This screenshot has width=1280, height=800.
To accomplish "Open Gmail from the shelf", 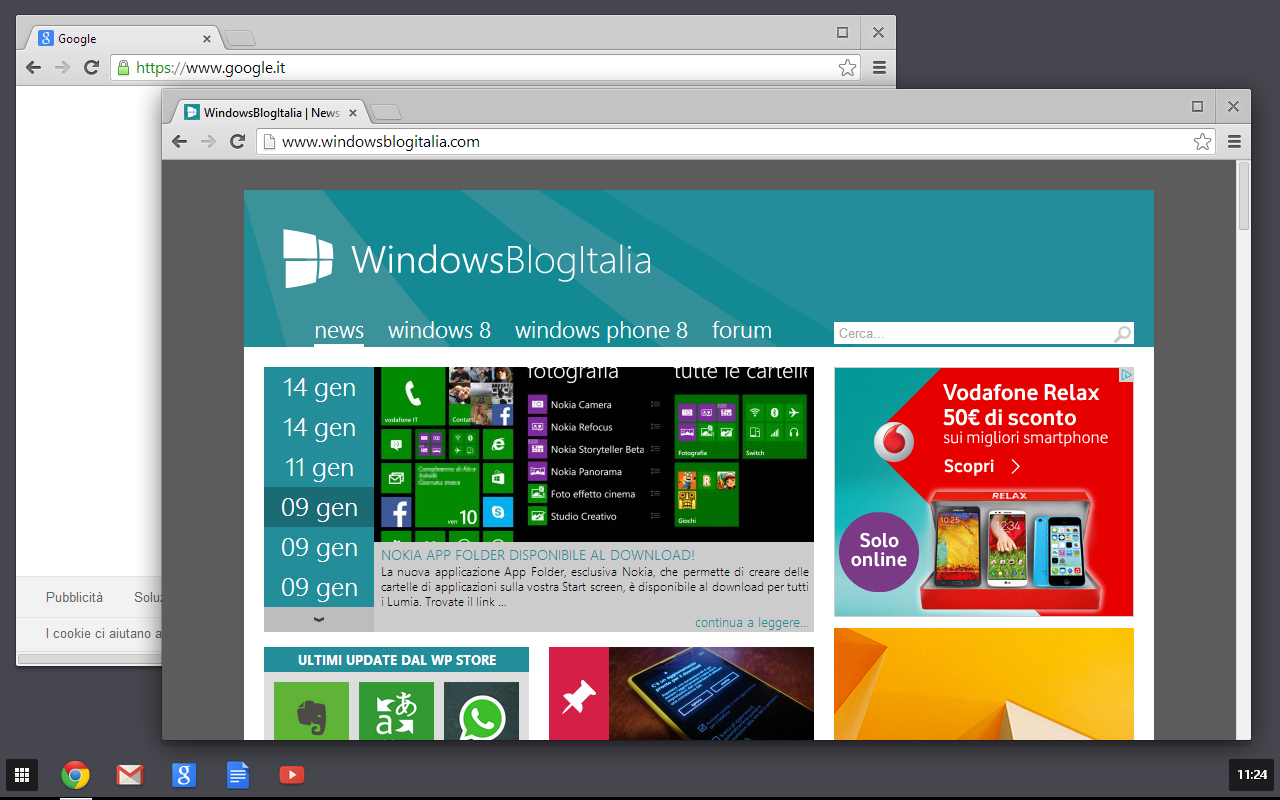I will pos(129,774).
